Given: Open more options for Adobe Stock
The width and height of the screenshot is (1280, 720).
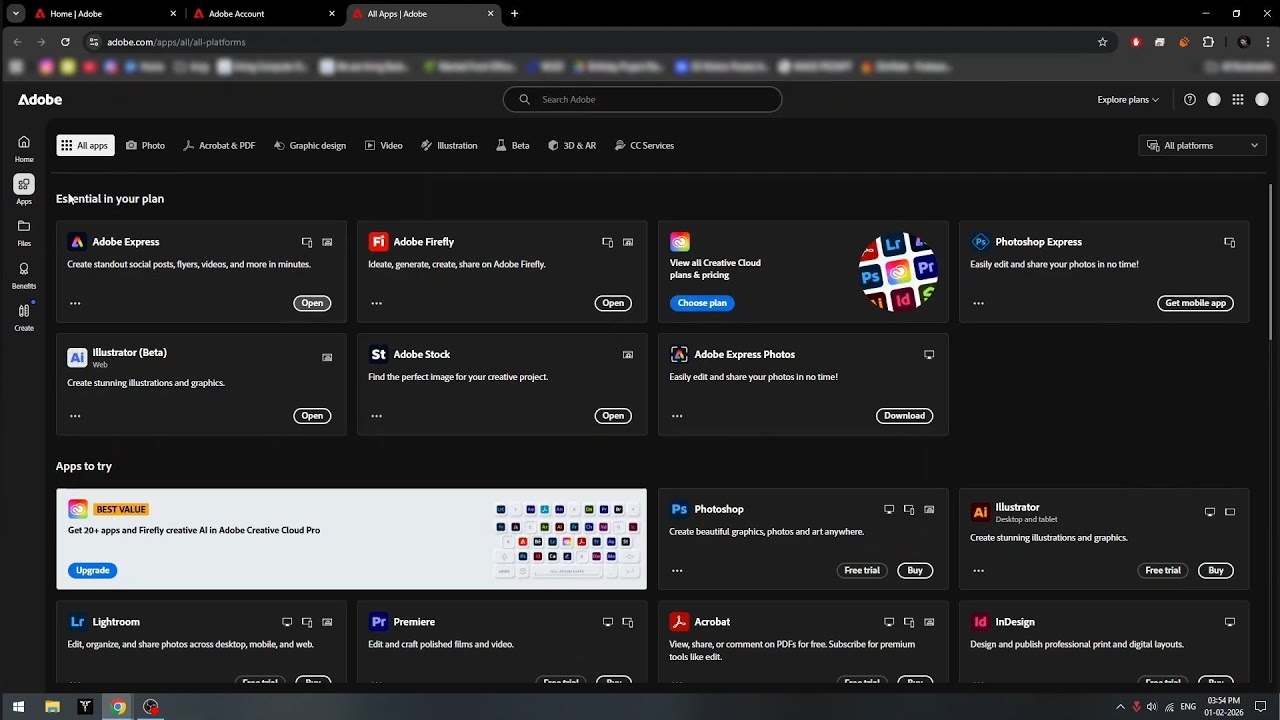Looking at the screenshot, I should coord(376,416).
